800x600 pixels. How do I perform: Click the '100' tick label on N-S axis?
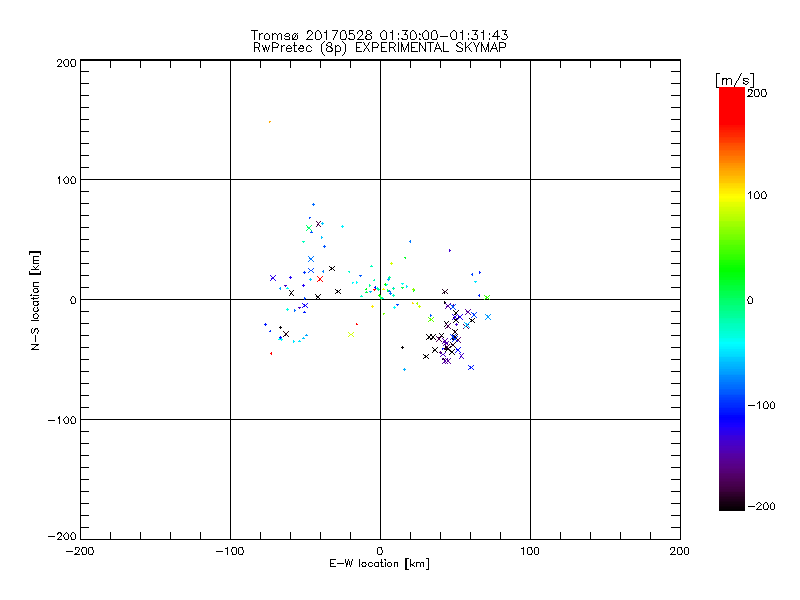(x=66, y=180)
